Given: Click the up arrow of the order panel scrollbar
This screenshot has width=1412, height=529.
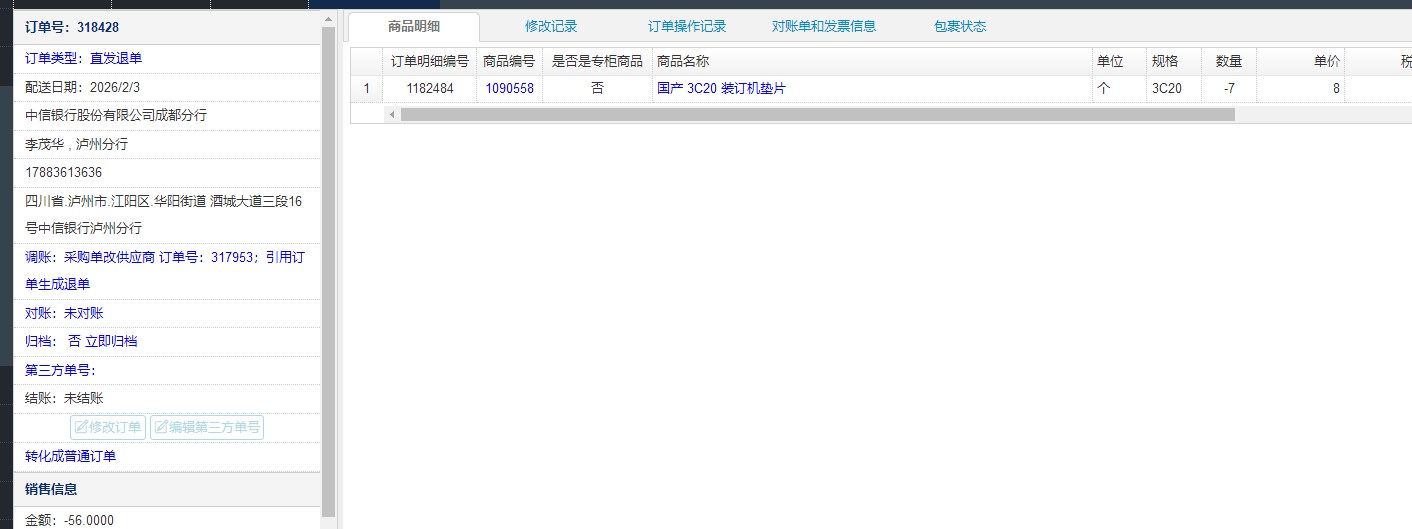Looking at the screenshot, I should click(x=328, y=20).
